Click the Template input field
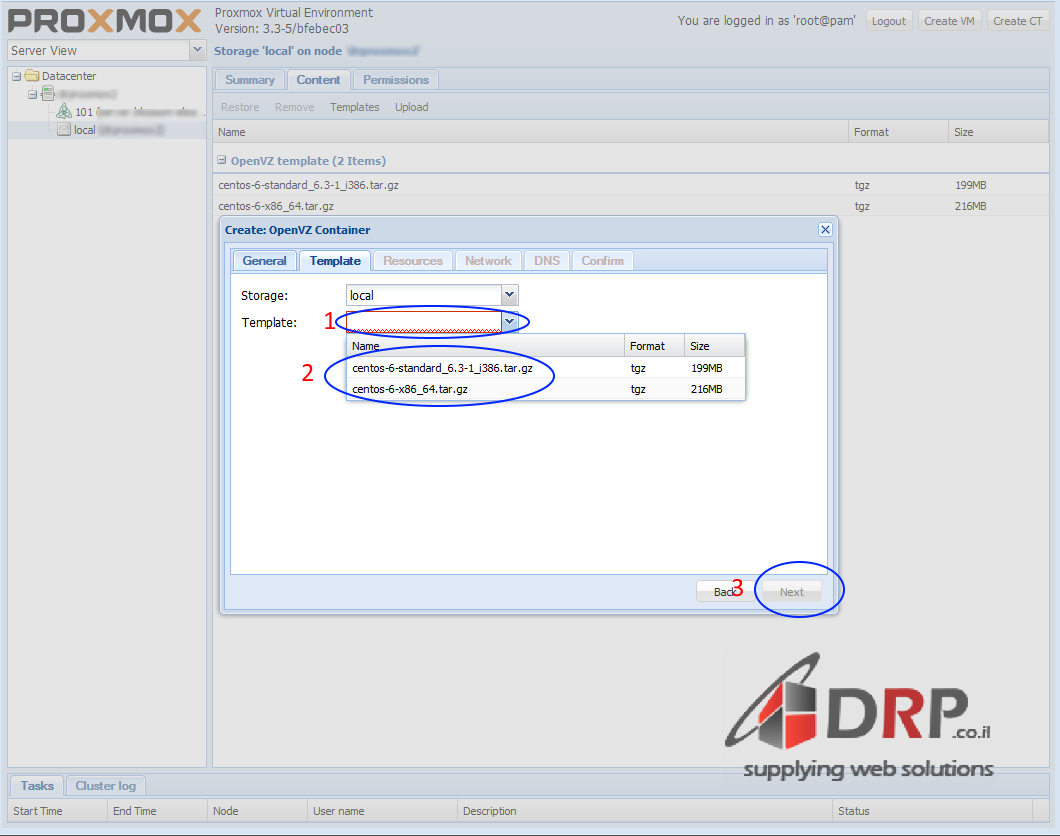Image resolution: width=1060 pixels, height=836 pixels. 424,322
